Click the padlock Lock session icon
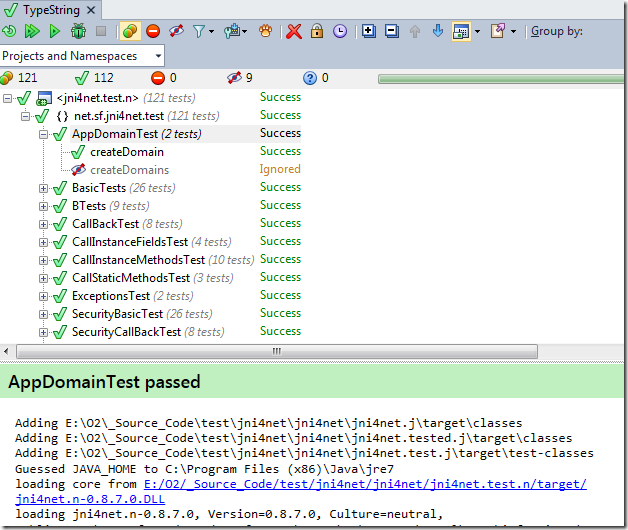628x530 pixels. click(x=316, y=32)
